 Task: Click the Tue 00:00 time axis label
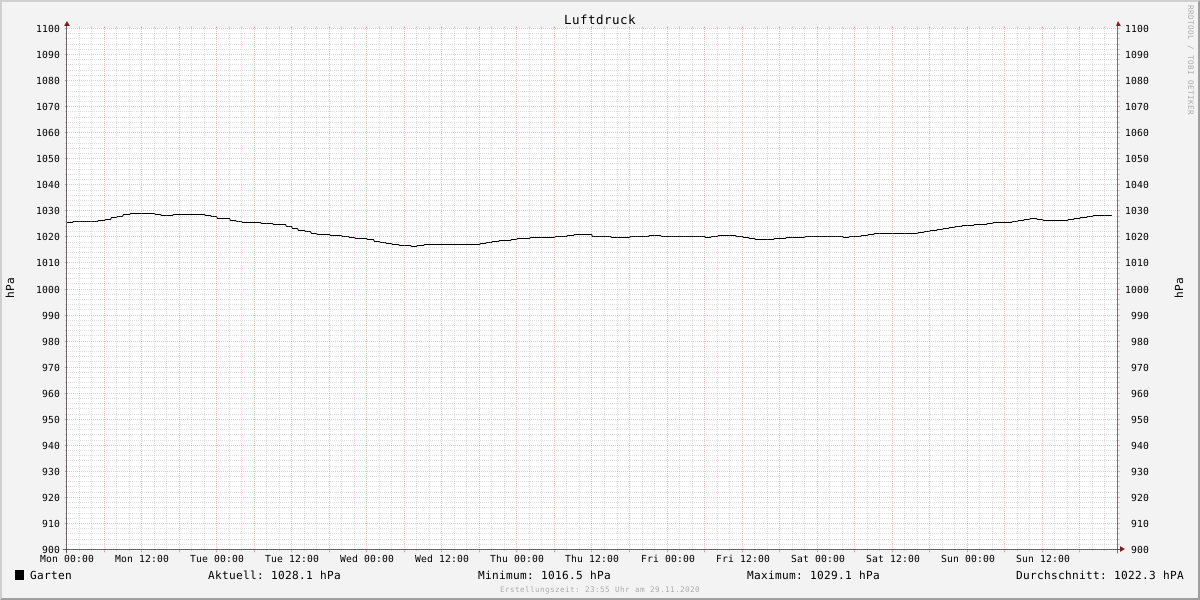click(x=217, y=559)
